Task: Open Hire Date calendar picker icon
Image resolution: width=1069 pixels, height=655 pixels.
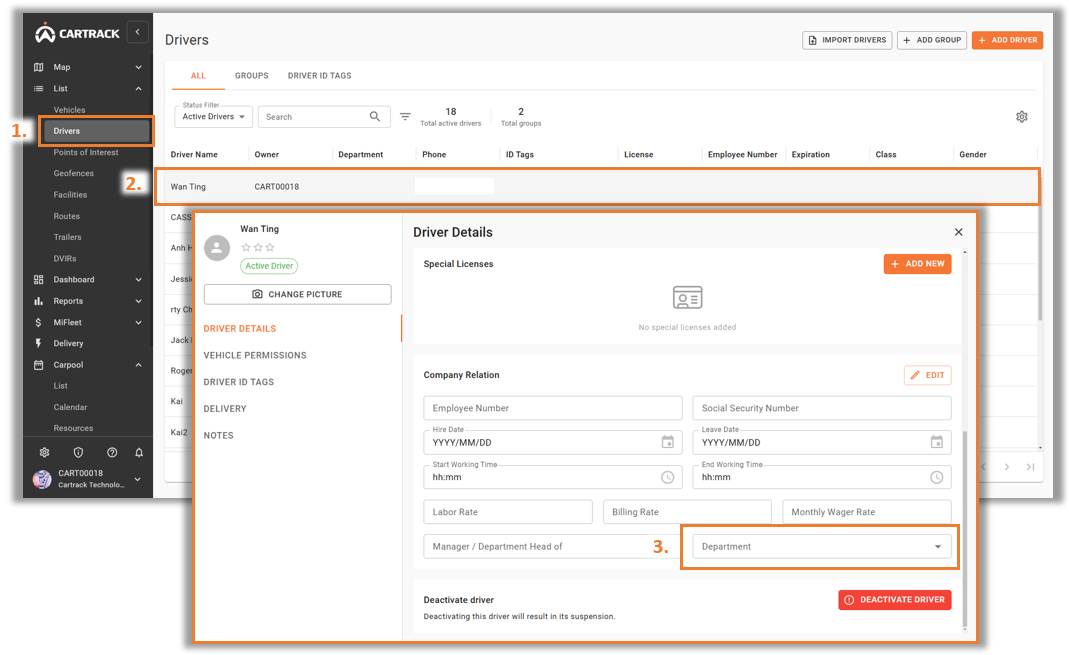Action: click(667, 442)
